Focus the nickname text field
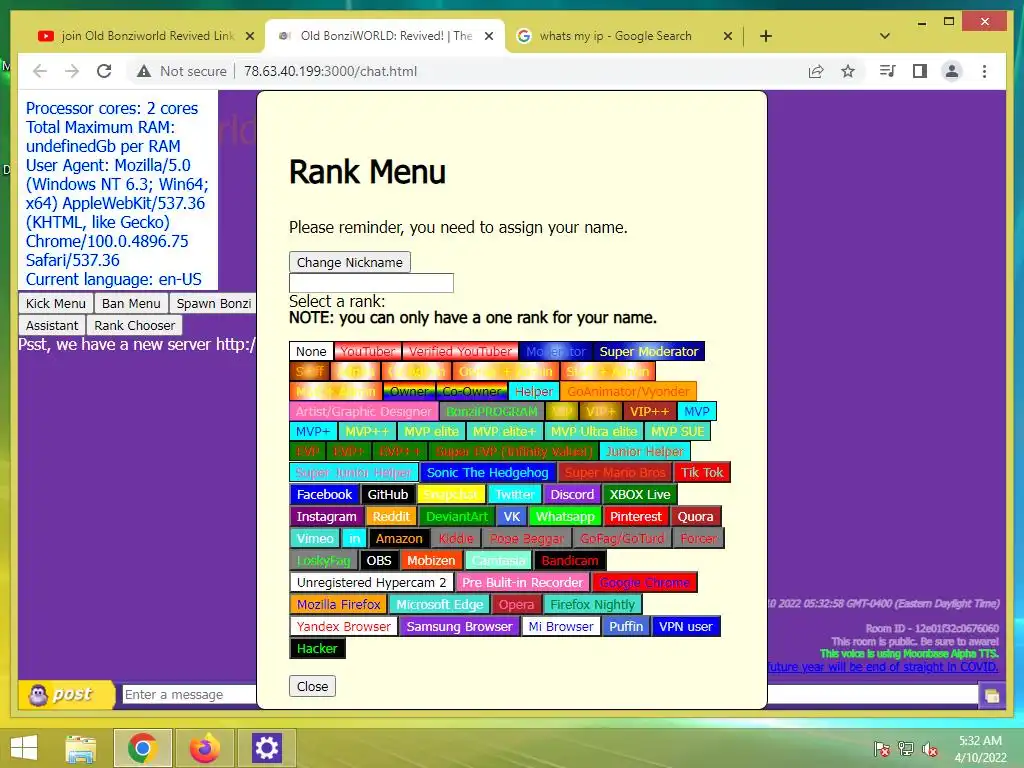 [x=371, y=283]
